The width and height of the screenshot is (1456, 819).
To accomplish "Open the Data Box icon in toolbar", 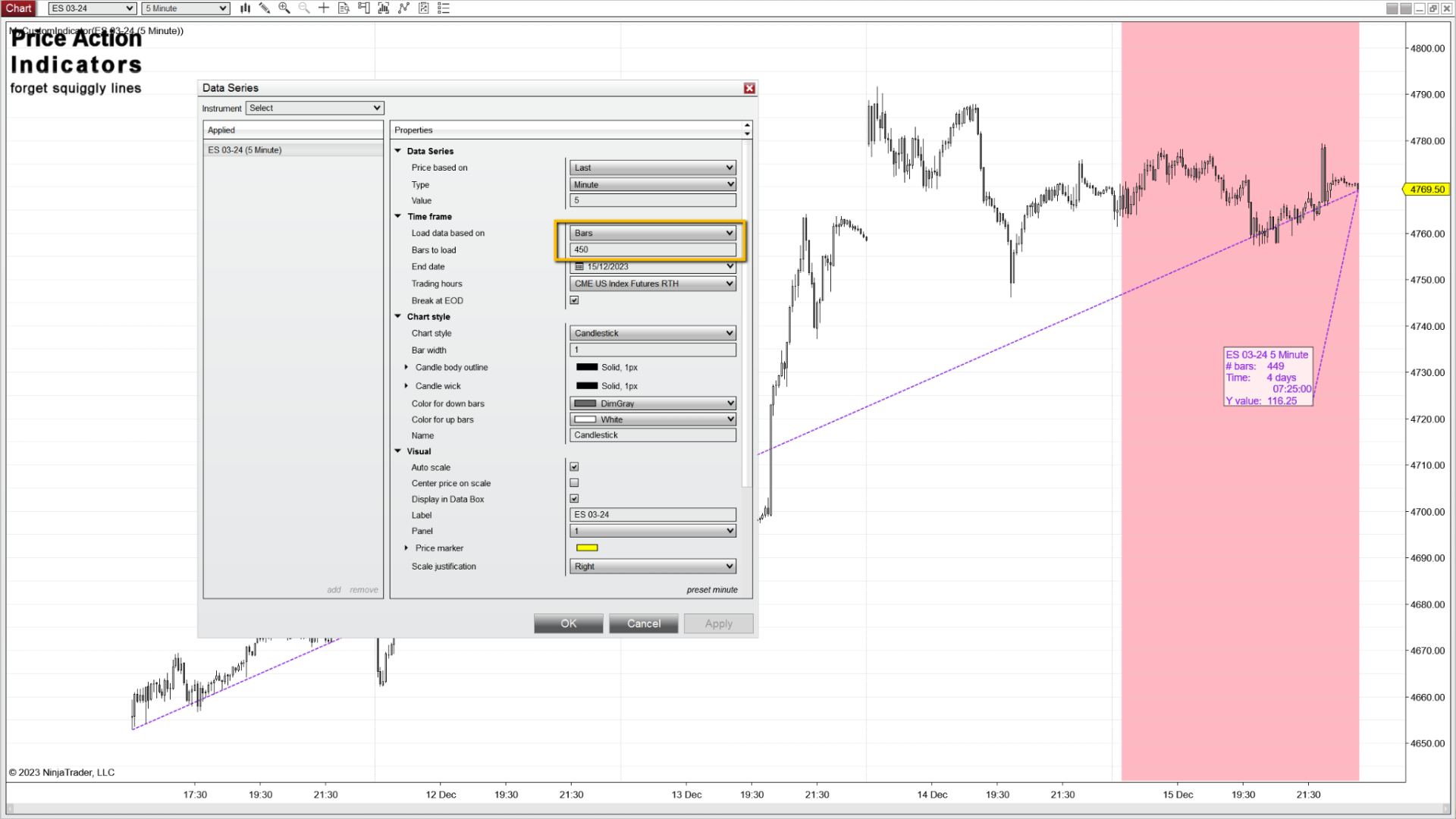I will (x=344, y=8).
